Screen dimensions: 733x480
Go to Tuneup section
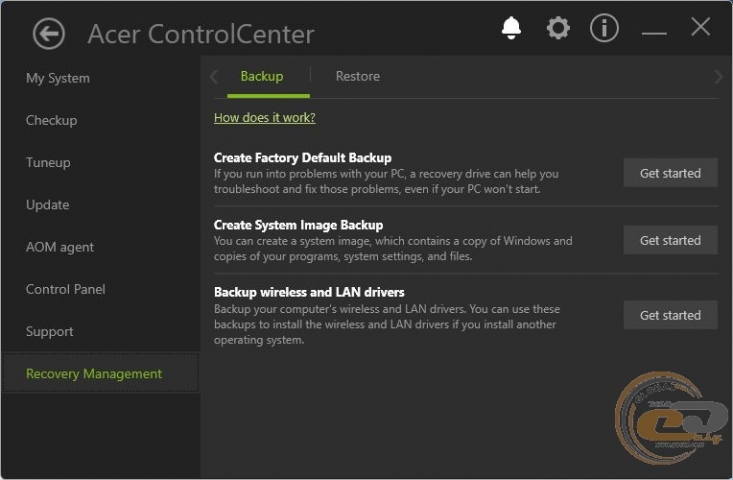click(48, 162)
